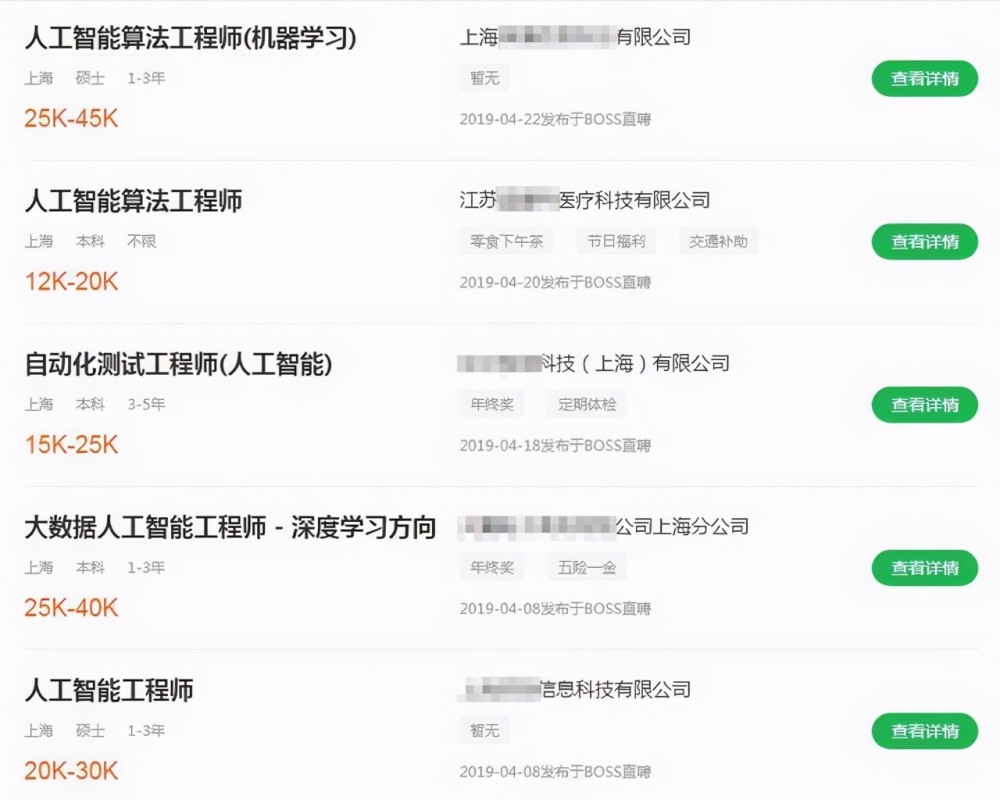The width and height of the screenshot is (1000, 800).
Task: Click the 零食下午茶 benefit tag
Action: [x=506, y=241]
